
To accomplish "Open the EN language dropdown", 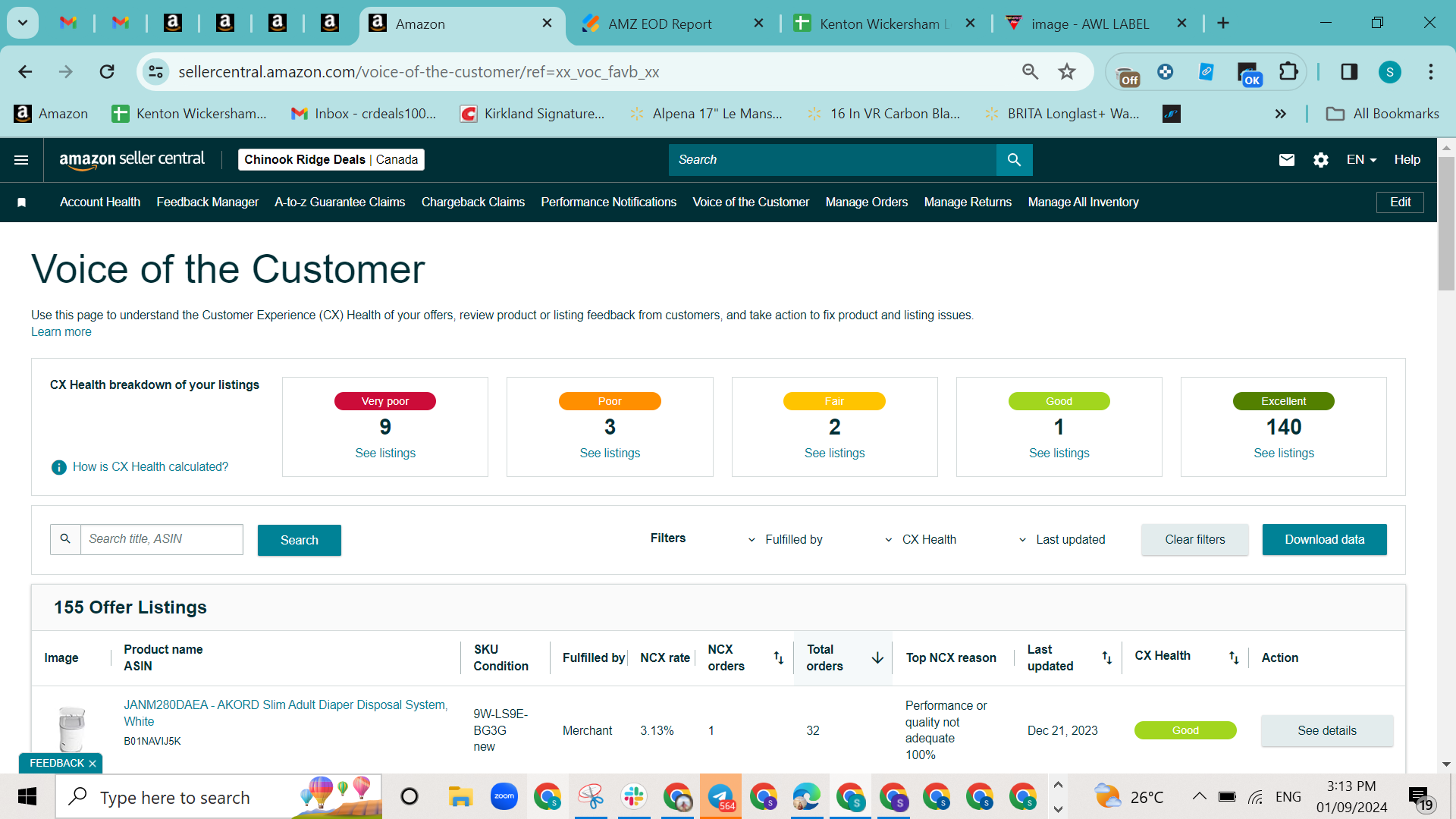I will 1361,160.
